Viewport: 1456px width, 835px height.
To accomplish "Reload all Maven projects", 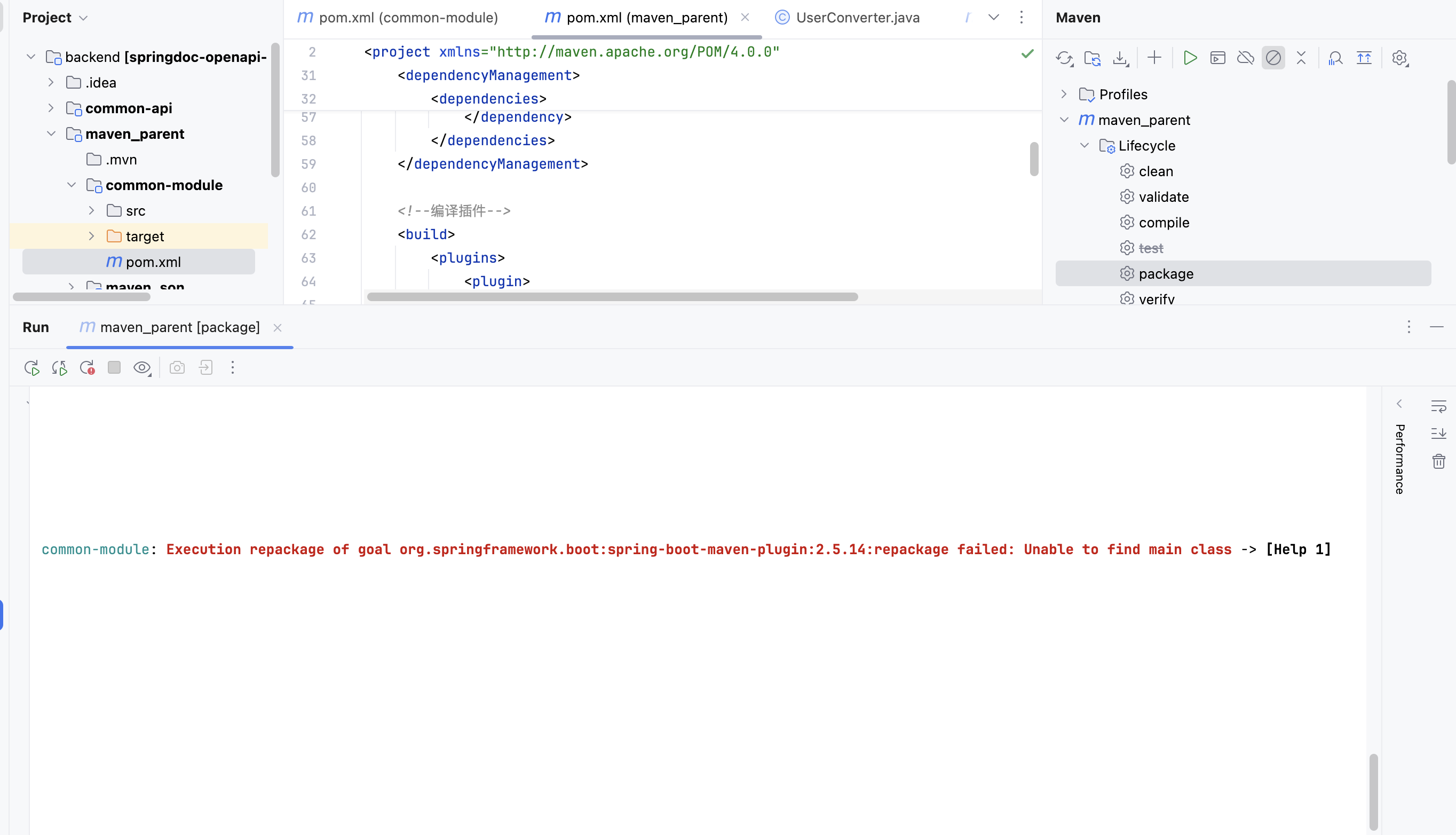I will coord(1064,58).
